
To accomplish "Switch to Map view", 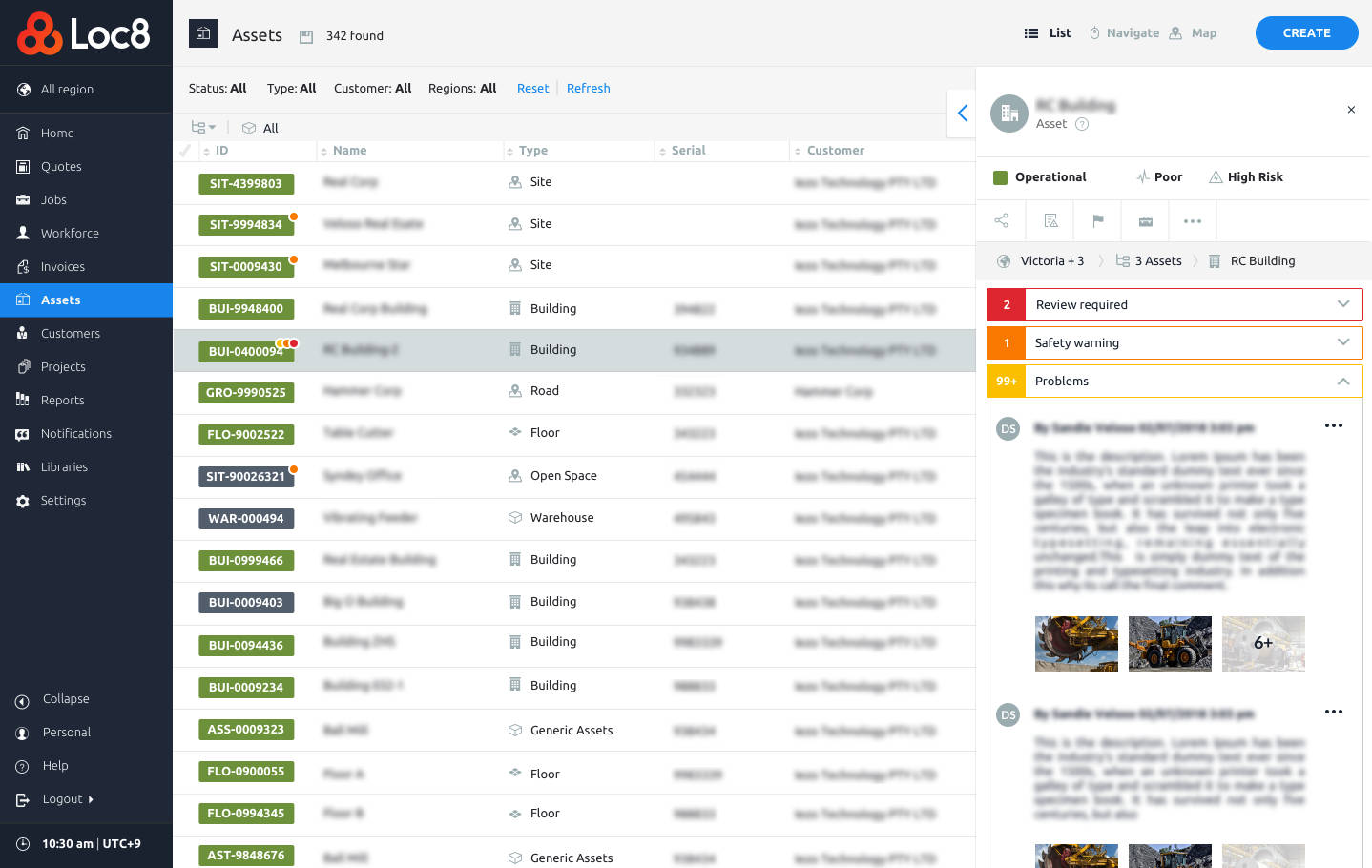I will click(1193, 33).
